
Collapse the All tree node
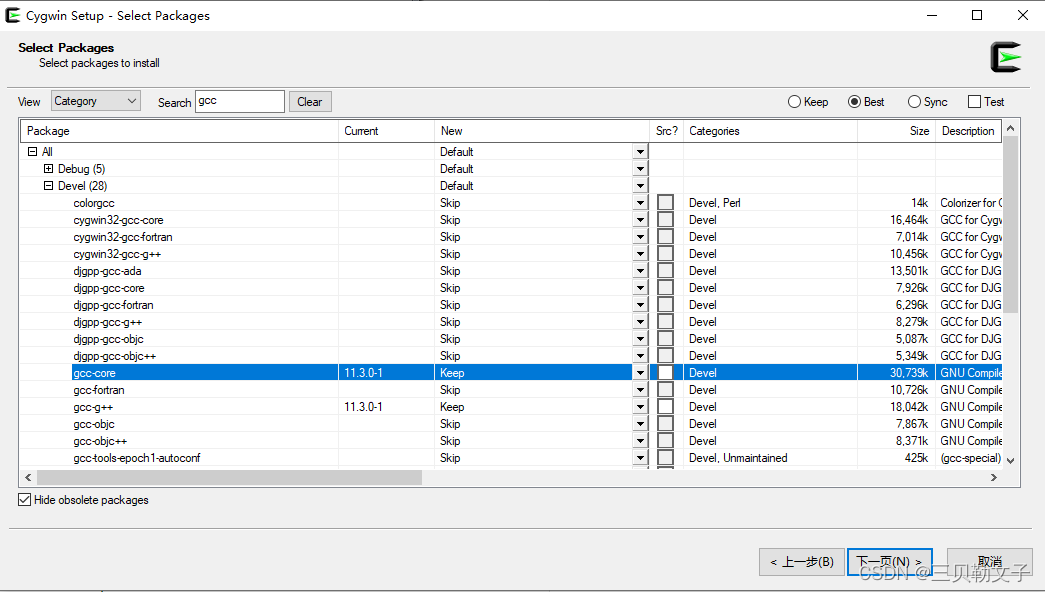click(x=32, y=151)
